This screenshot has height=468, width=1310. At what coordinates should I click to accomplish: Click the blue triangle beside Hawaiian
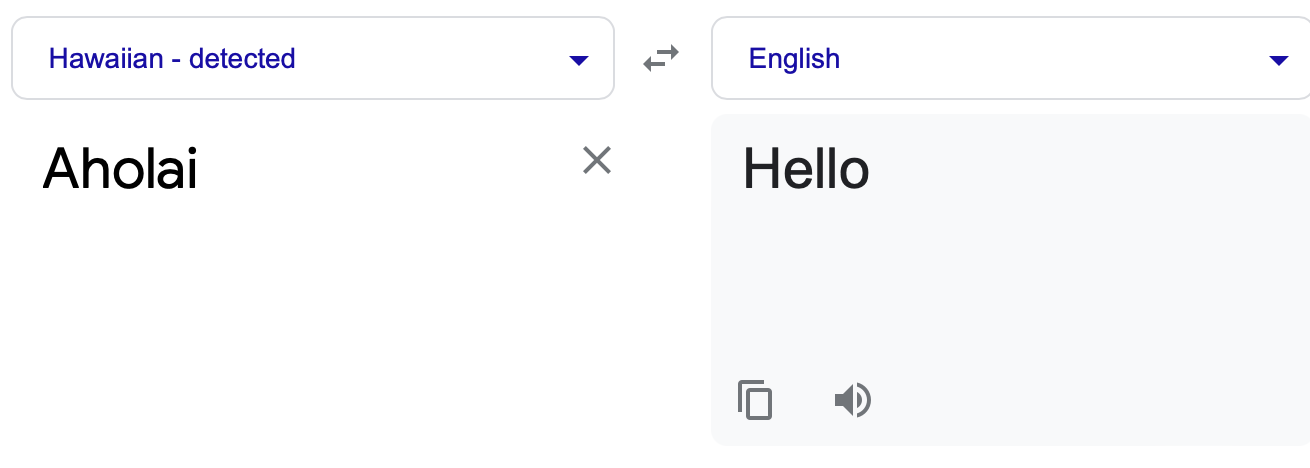click(578, 60)
